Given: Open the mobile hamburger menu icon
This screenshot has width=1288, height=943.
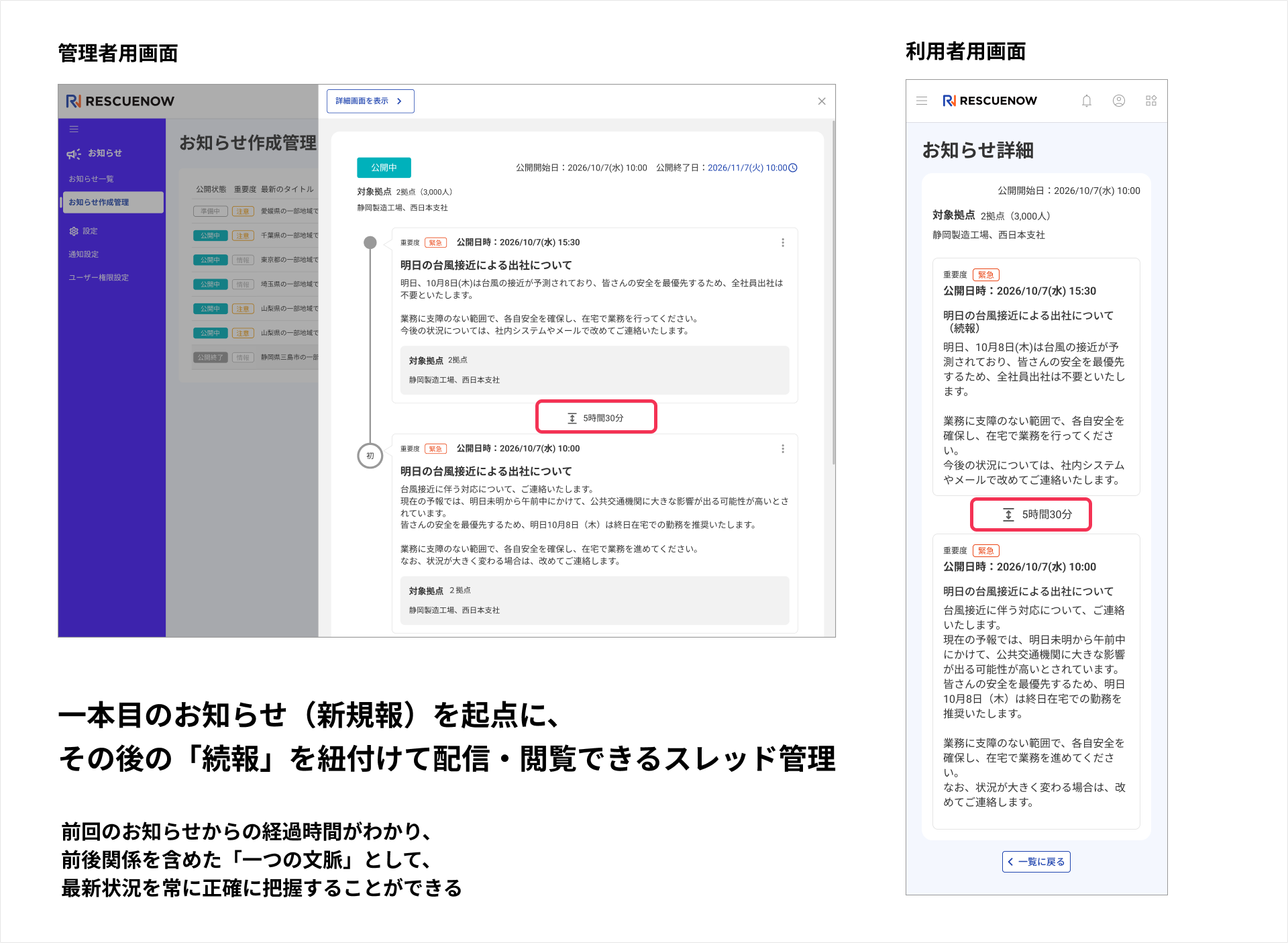Looking at the screenshot, I should [922, 101].
